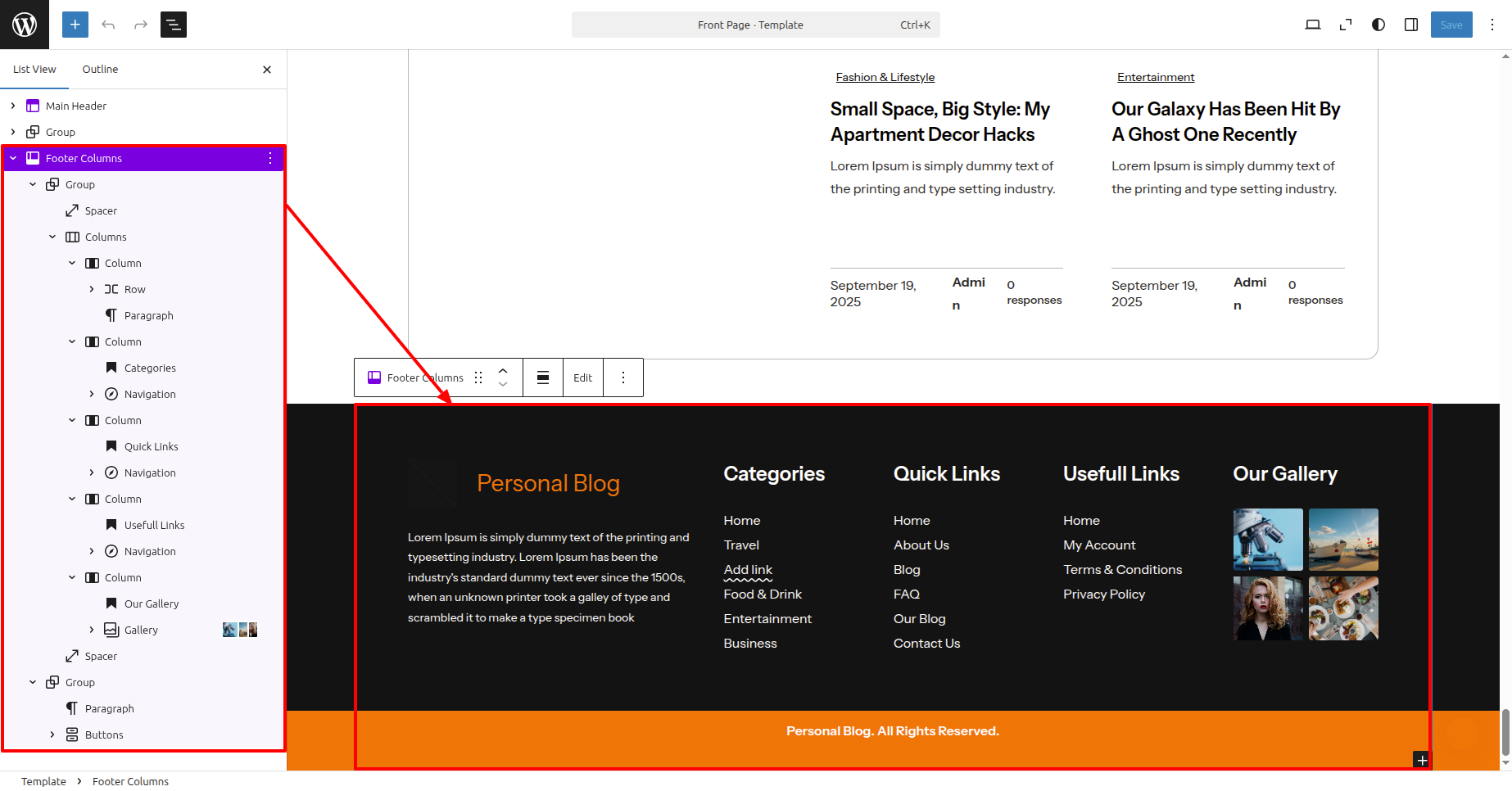Toggle Zoom Out mode icon
The image size is (1512, 791).
click(x=1346, y=25)
